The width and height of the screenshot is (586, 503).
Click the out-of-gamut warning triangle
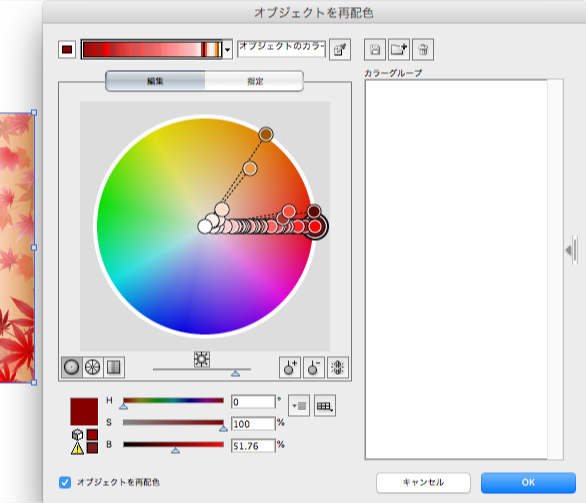click(x=77, y=448)
